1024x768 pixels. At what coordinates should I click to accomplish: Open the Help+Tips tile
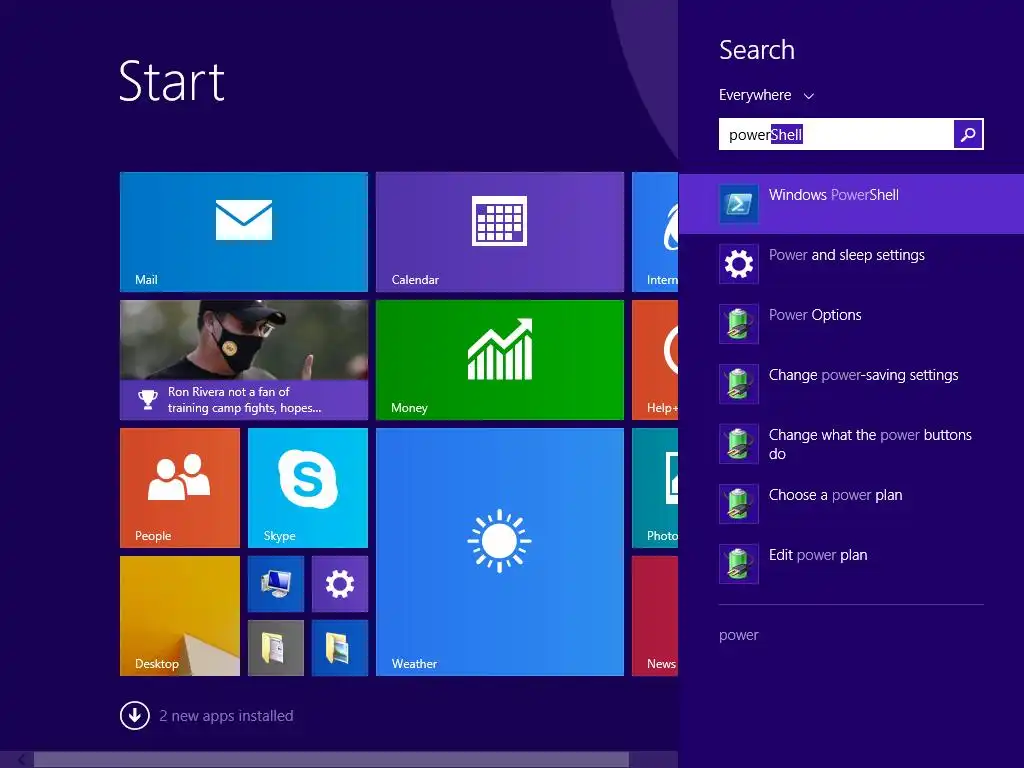click(x=655, y=360)
